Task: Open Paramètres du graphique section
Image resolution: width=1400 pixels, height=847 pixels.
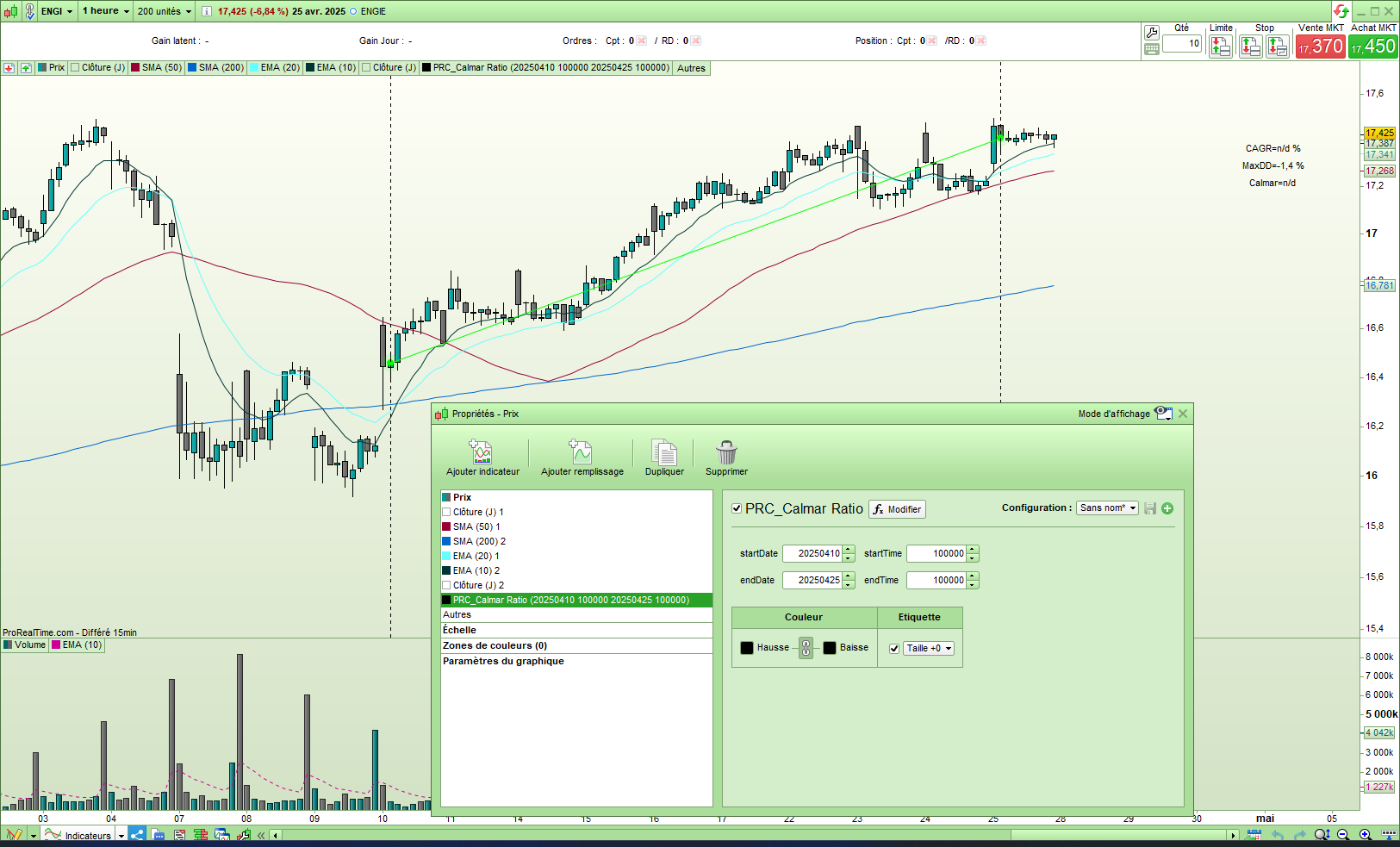Action: tap(576, 661)
